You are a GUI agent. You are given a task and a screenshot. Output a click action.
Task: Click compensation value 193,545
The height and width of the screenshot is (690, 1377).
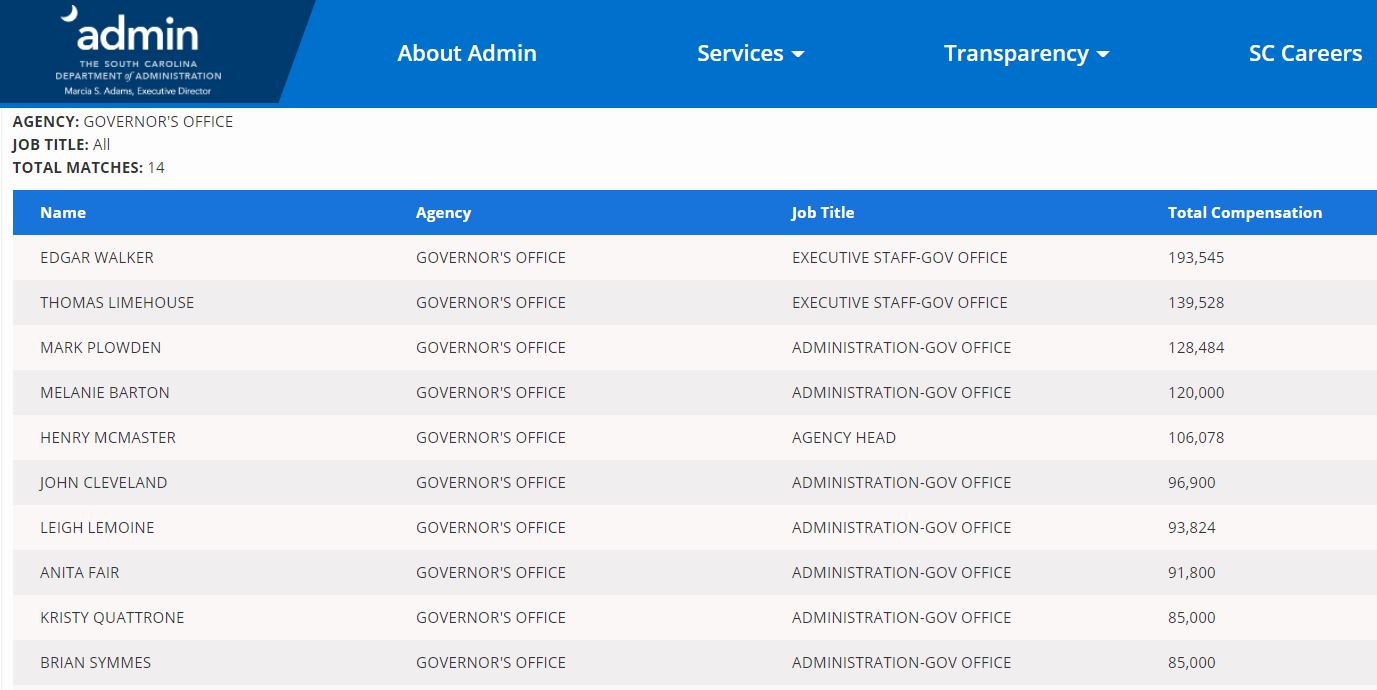tap(1196, 257)
